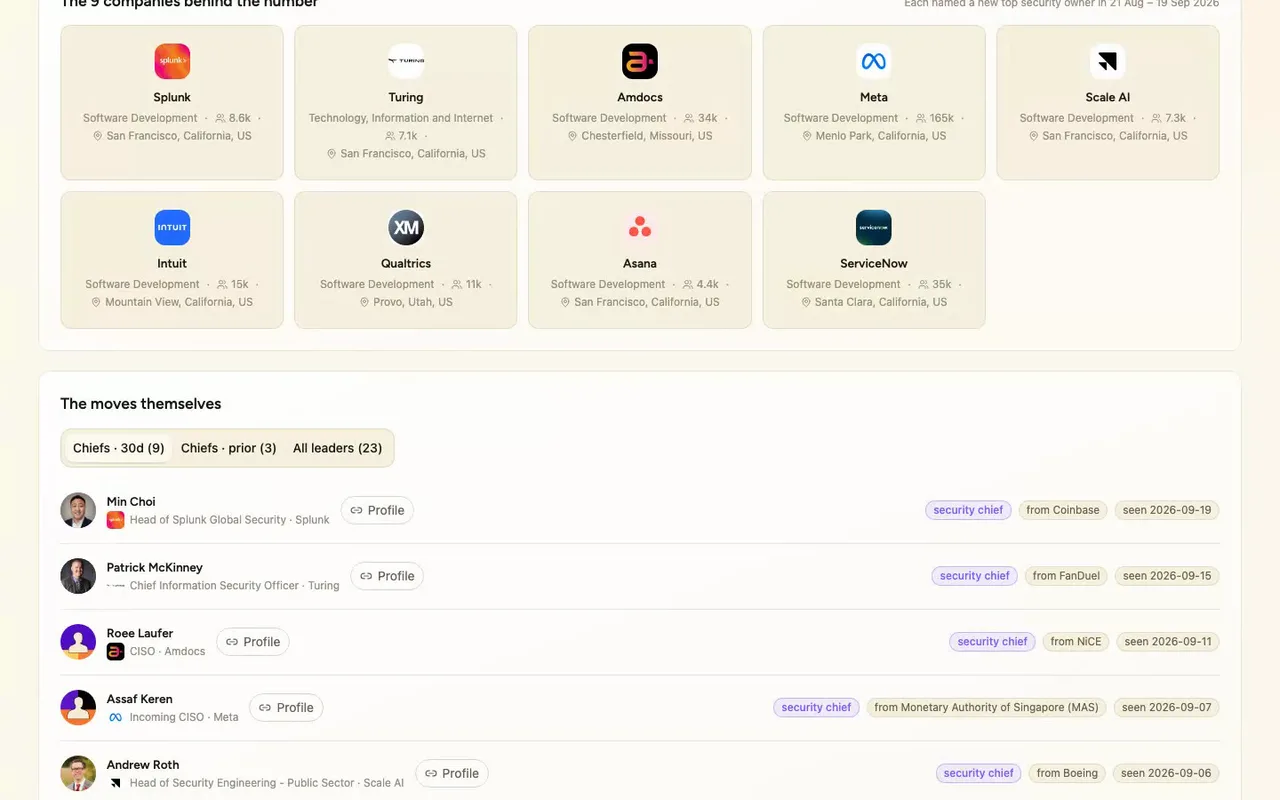Click Min Choi's profile photo
This screenshot has width=1280, height=800.
coord(78,510)
